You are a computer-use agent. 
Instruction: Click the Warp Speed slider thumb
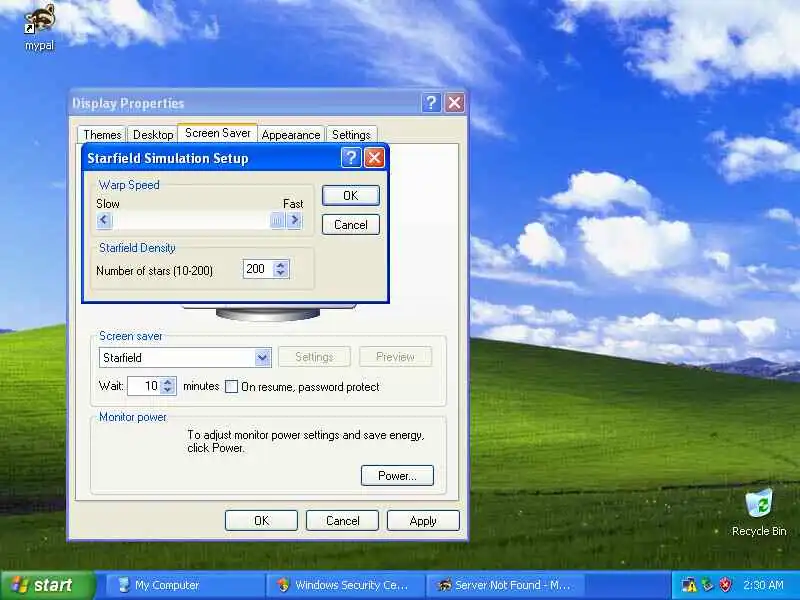(x=277, y=220)
